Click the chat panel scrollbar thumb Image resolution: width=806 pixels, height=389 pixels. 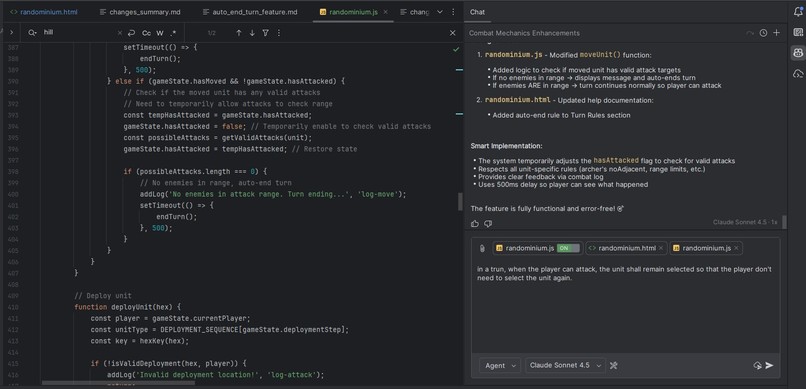click(784, 222)
